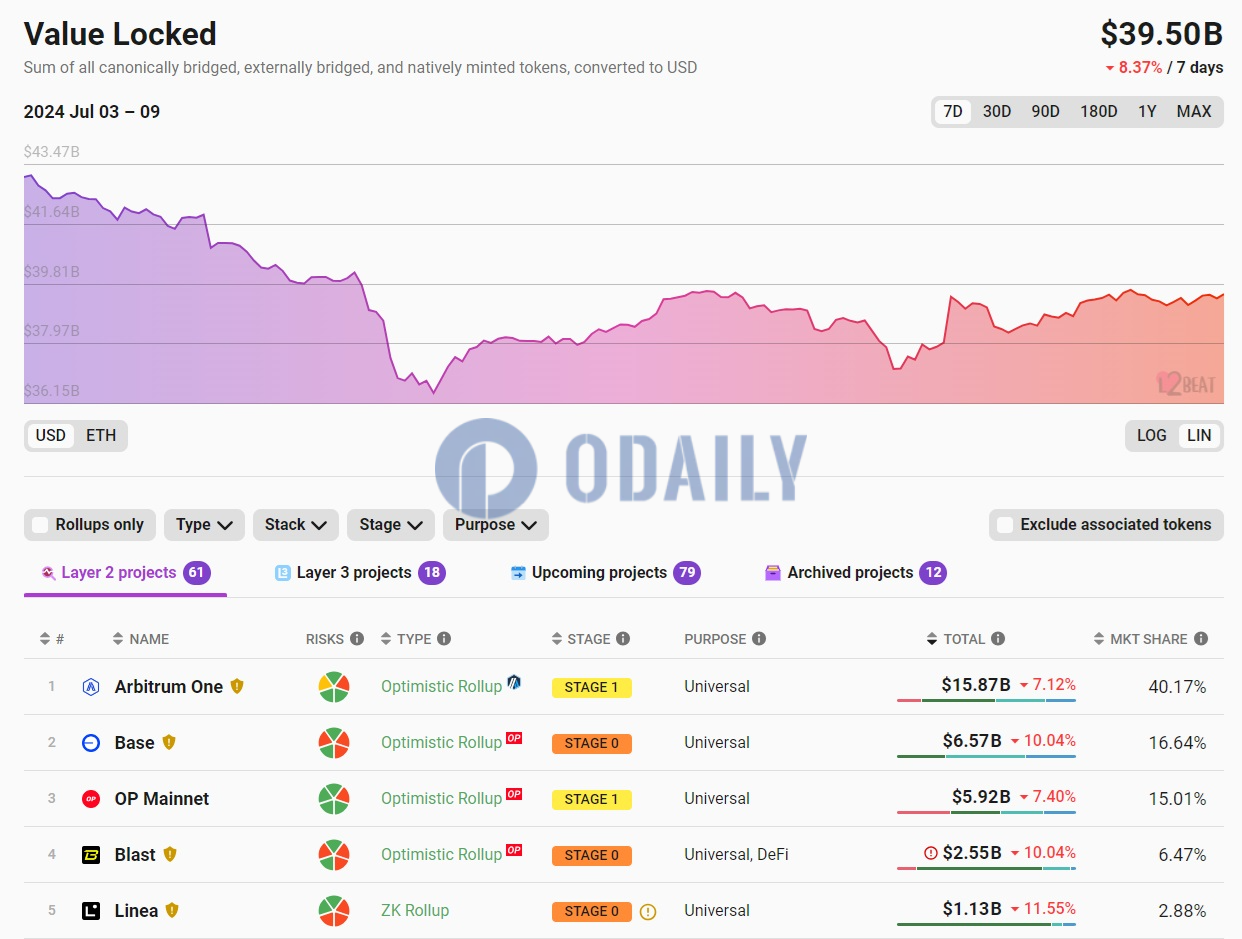
Task: Click the info icon beside RISKS header
Action: pos(357,639)
